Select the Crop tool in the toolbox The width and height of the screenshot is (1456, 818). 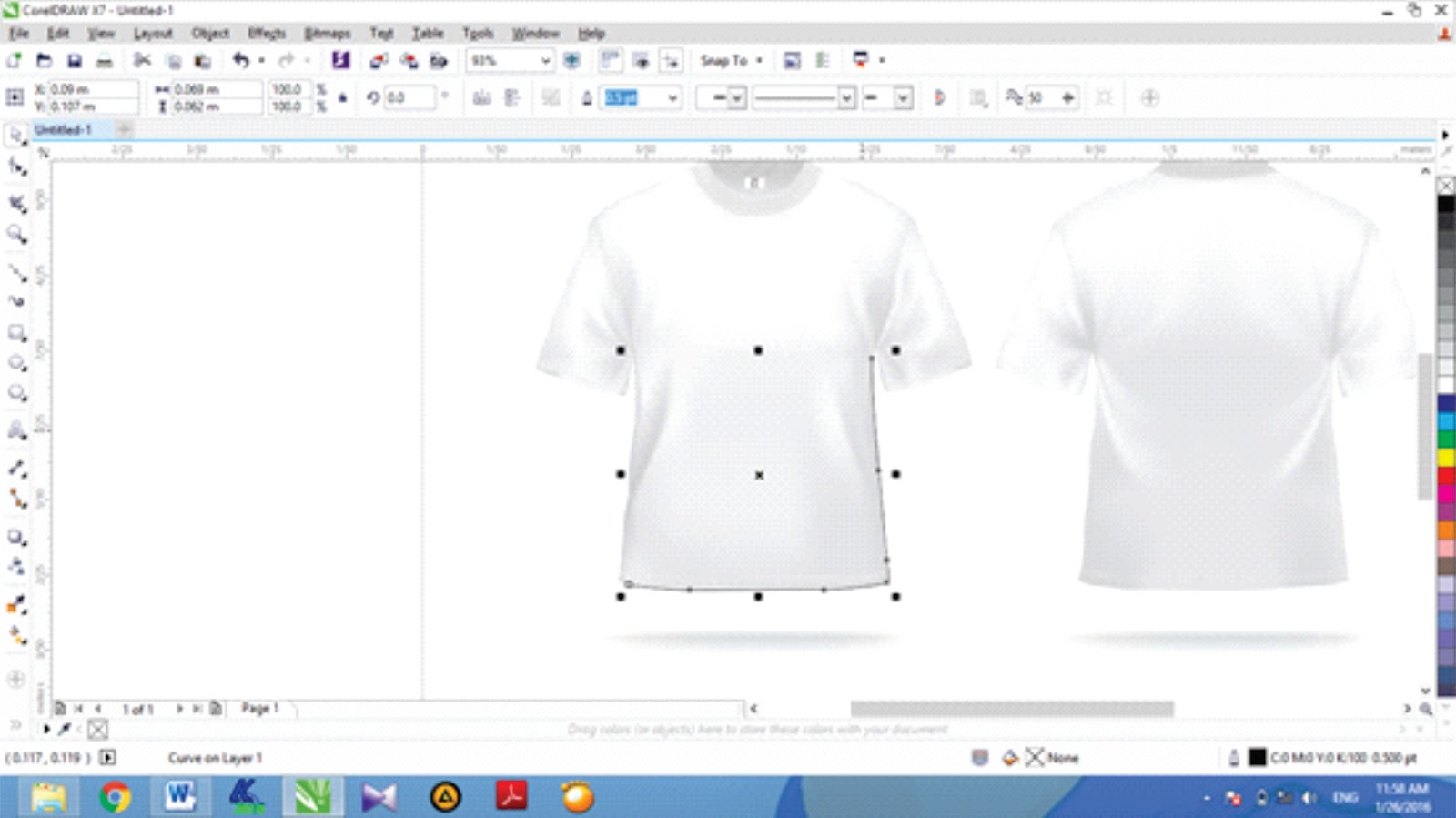[x=16, y=203]
